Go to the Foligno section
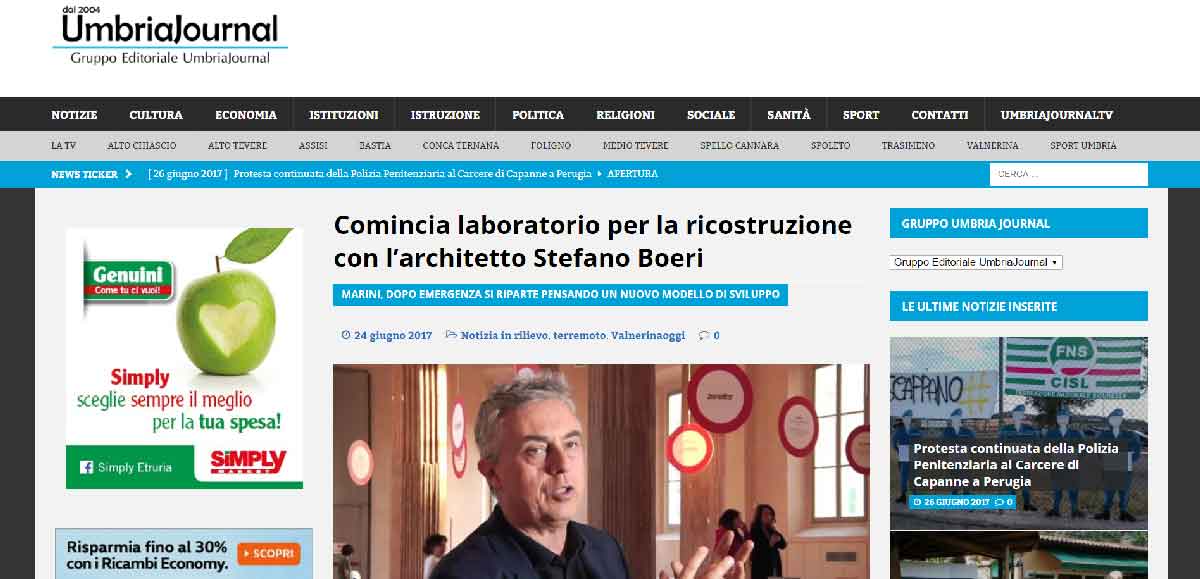This screenshot has height=579, width=1200. pos(550,146)
